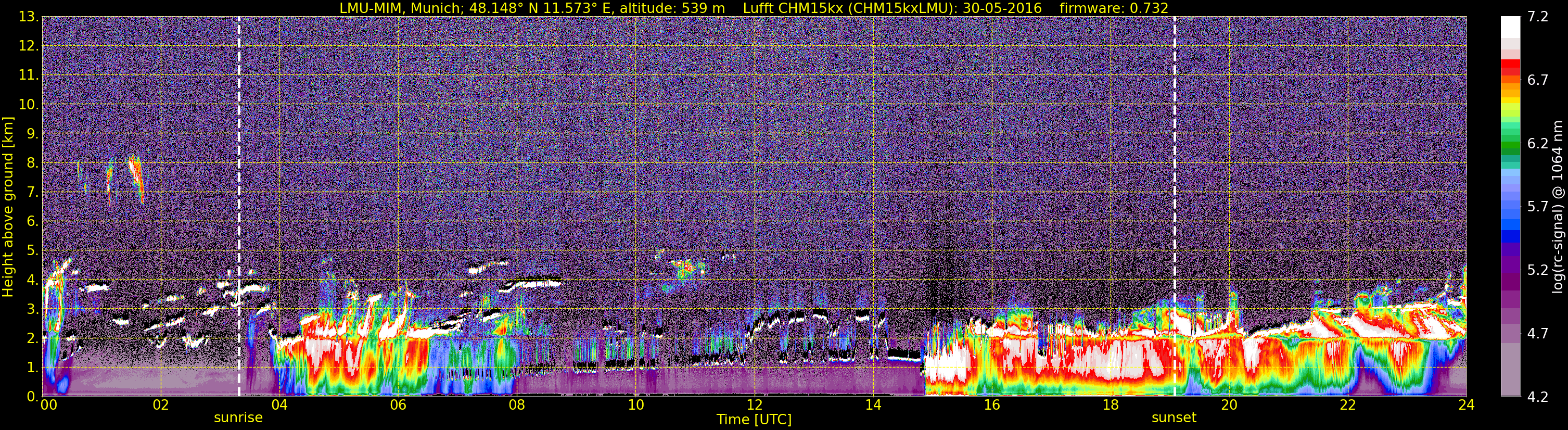Click the '0.' height tick label
The image size is (1568, 430).
pos(33,396)
